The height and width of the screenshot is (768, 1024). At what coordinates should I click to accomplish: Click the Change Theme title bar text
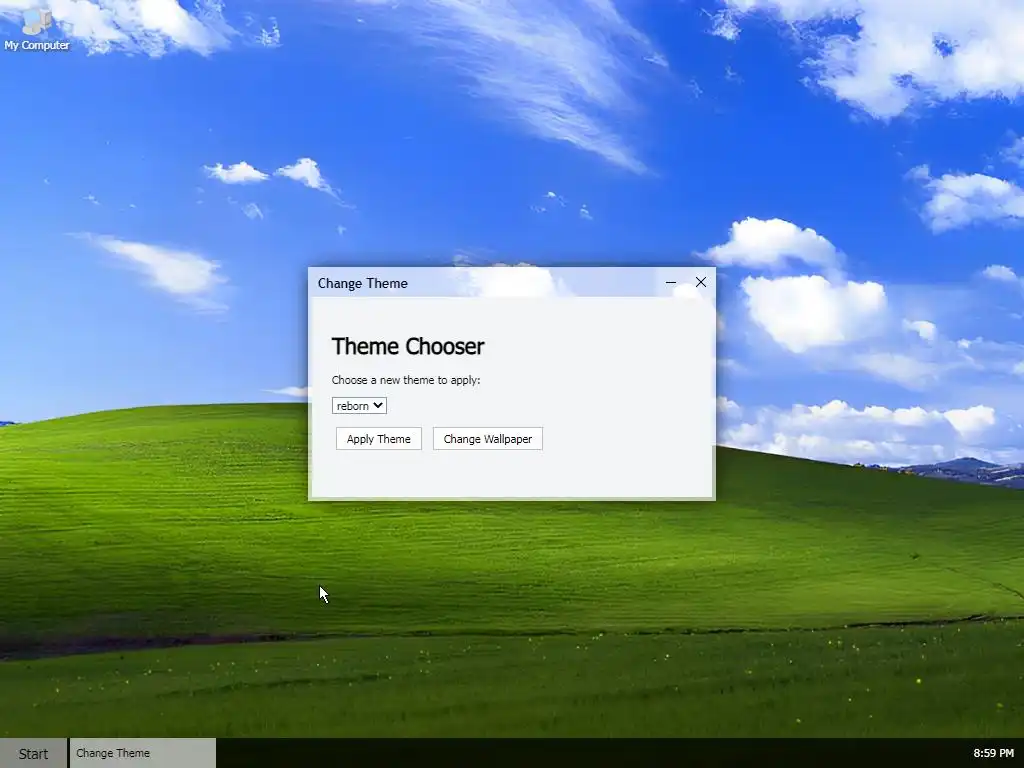[362, 283]
